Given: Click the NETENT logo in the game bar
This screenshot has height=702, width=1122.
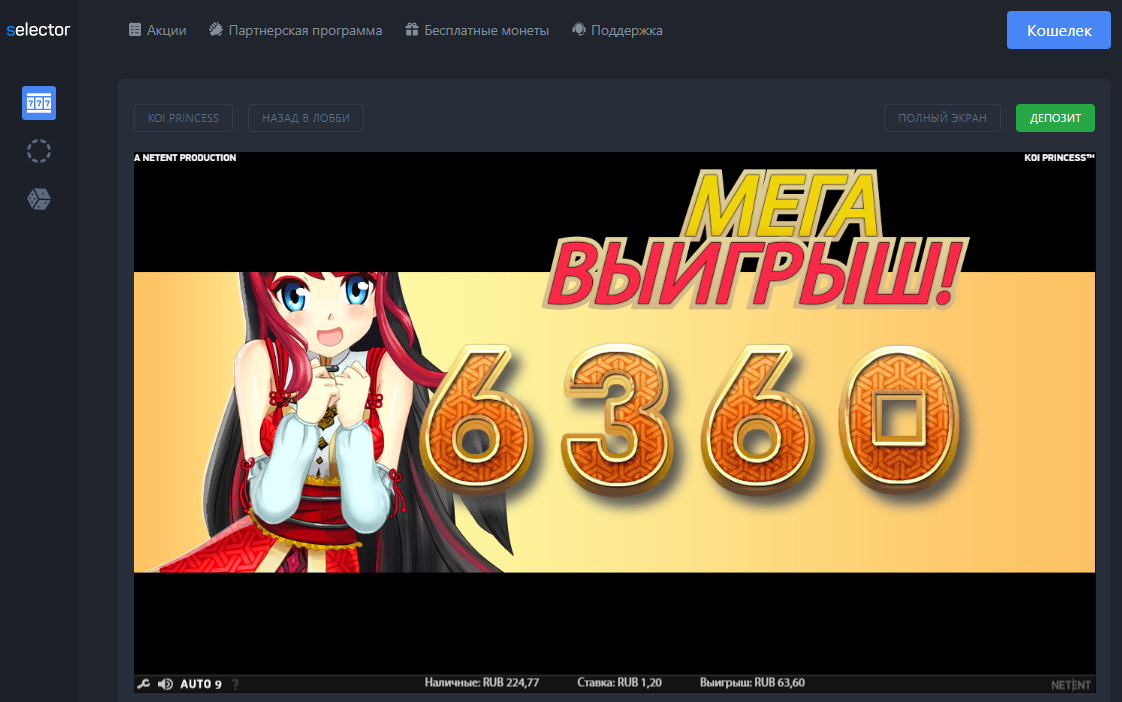Looking at the screenshot, I should (x=1070, y=685).
